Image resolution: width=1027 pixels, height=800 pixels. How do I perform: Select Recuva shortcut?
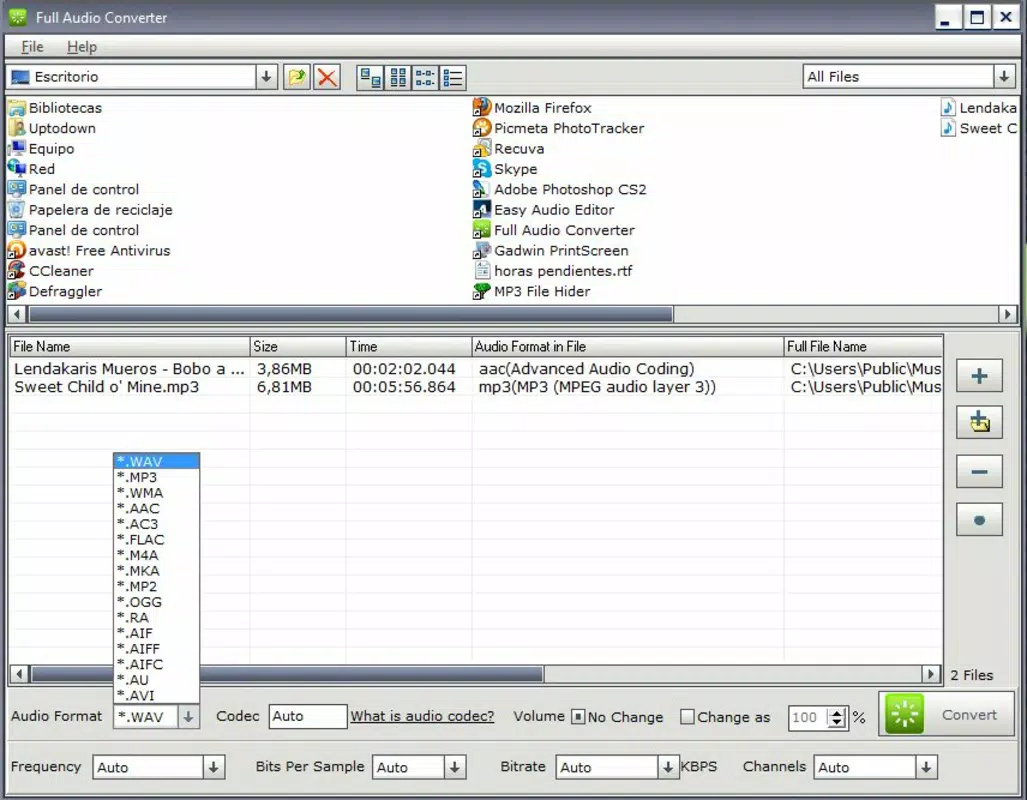[508, 149]
